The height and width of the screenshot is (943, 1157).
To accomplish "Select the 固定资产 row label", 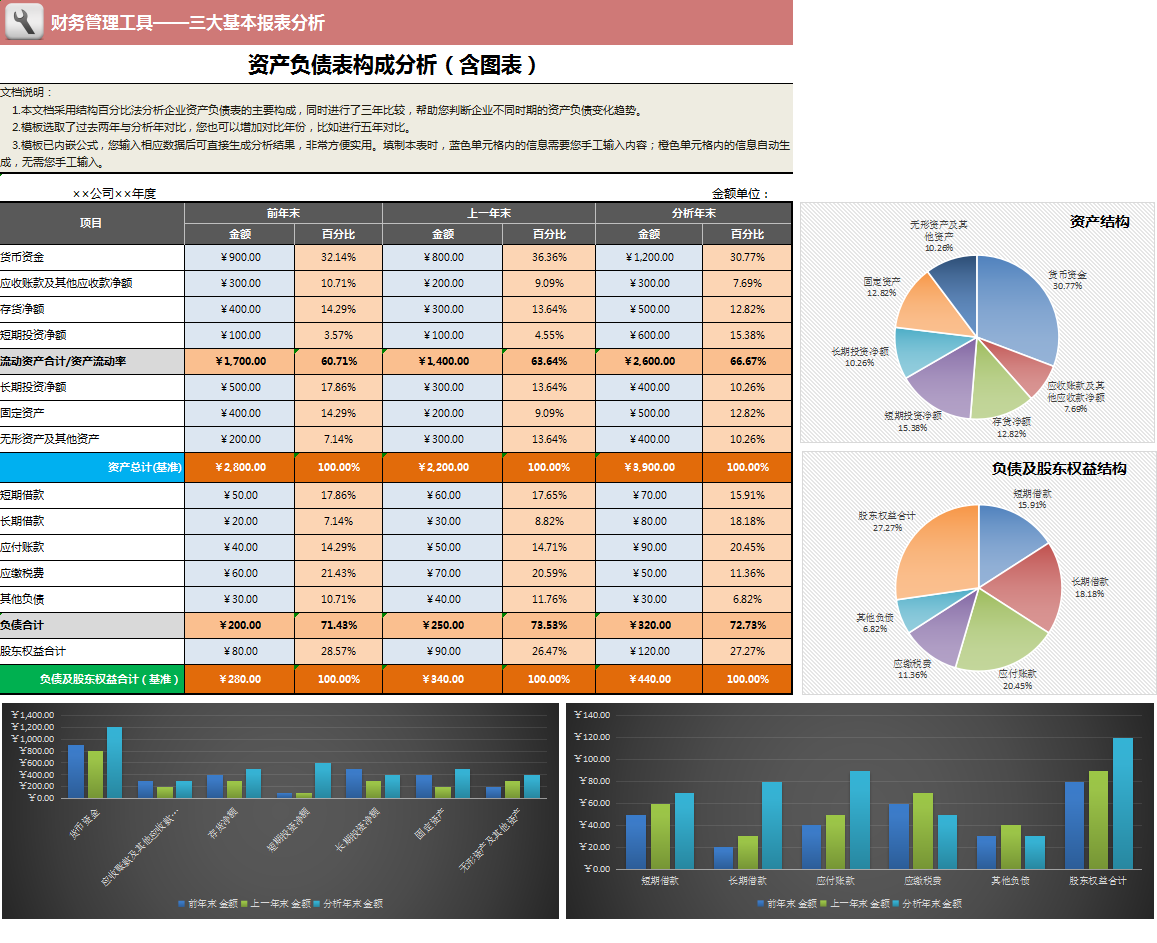I will tap(91, 413).
